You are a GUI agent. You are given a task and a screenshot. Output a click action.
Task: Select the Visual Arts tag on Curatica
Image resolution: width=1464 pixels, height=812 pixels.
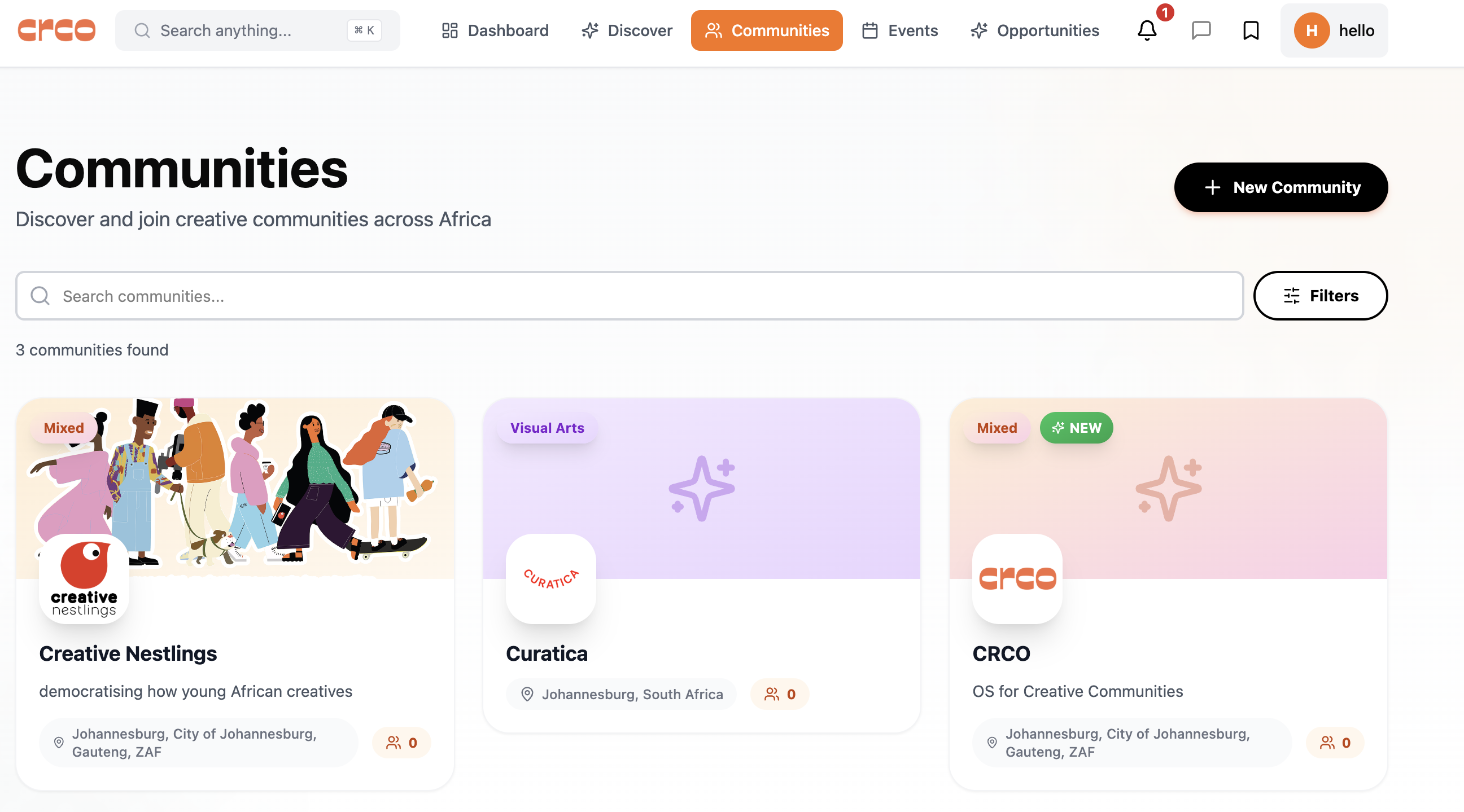[x=547, y=428]
